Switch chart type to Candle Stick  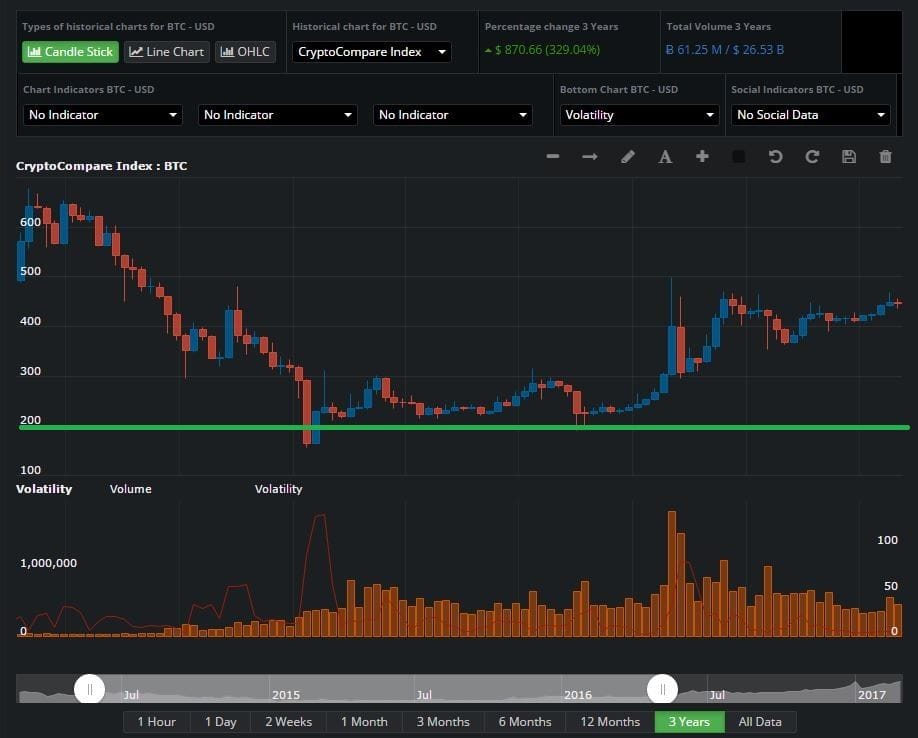tap(69, 51)
